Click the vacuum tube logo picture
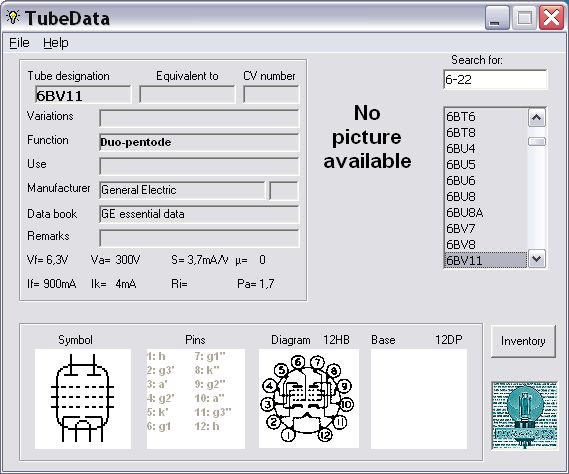 524,416
